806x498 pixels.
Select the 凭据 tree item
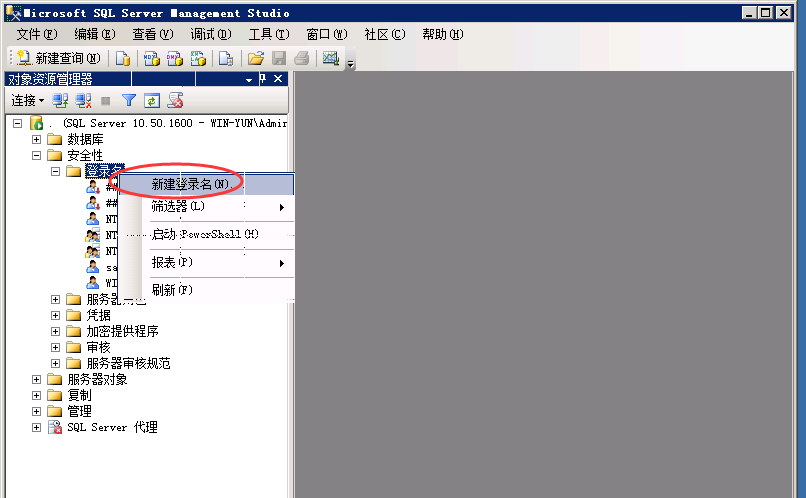pyautogui.click(x=98, y=315)
